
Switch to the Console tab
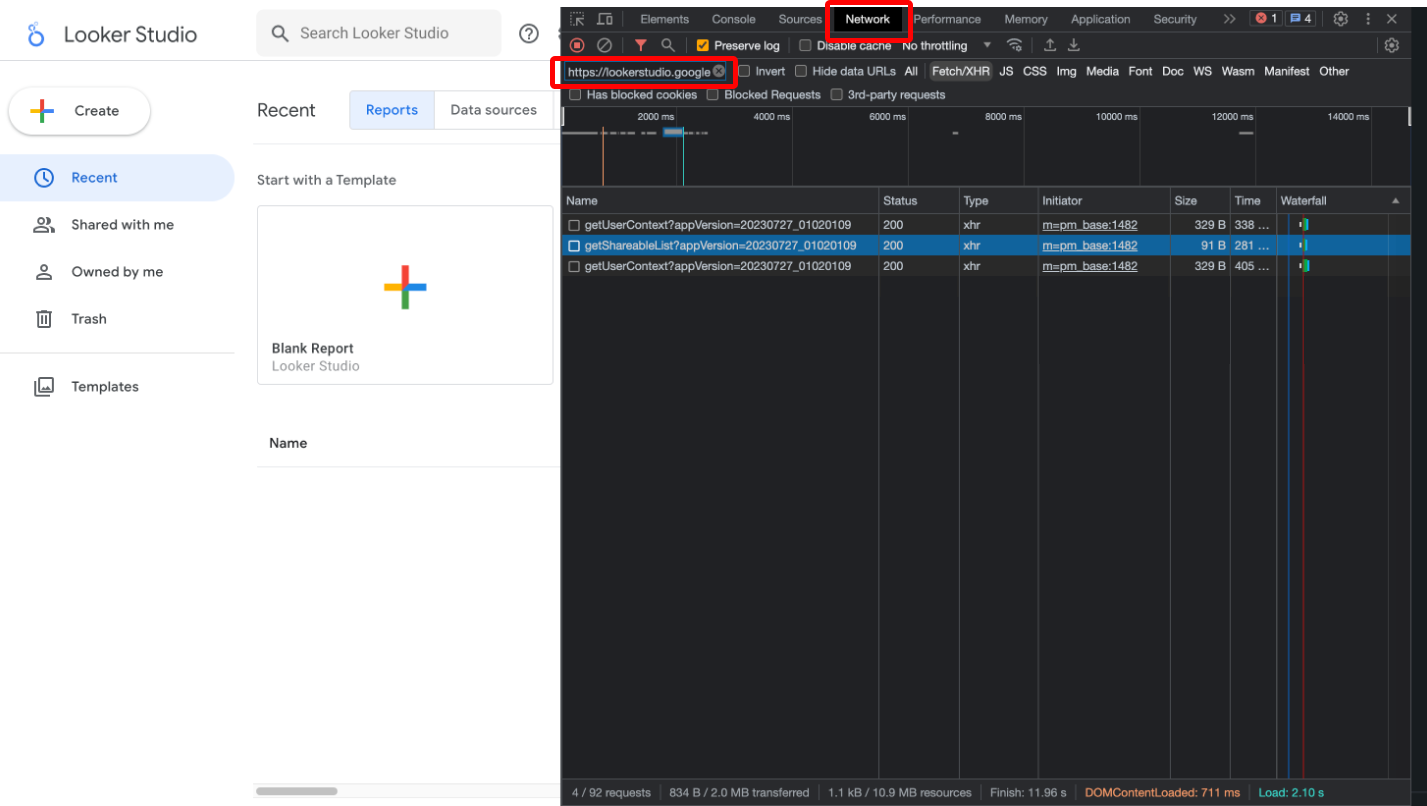733,19
